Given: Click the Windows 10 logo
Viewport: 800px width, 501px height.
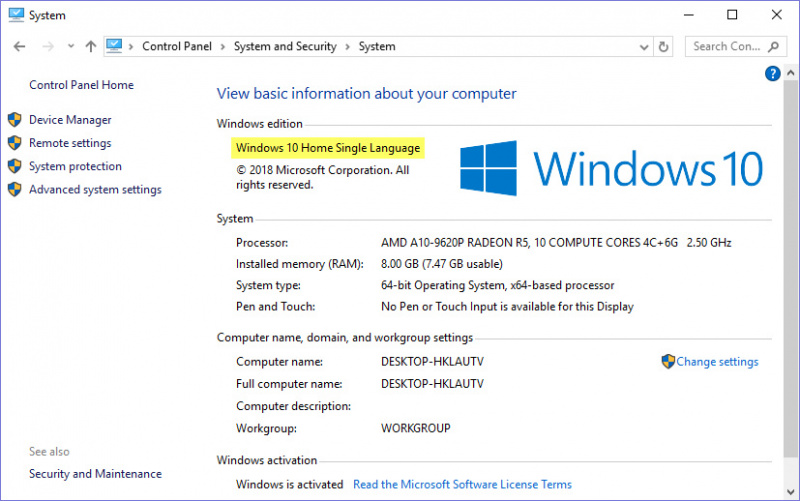Looking at the screenshot, I should pyautogui.click(x=611, y=168).
